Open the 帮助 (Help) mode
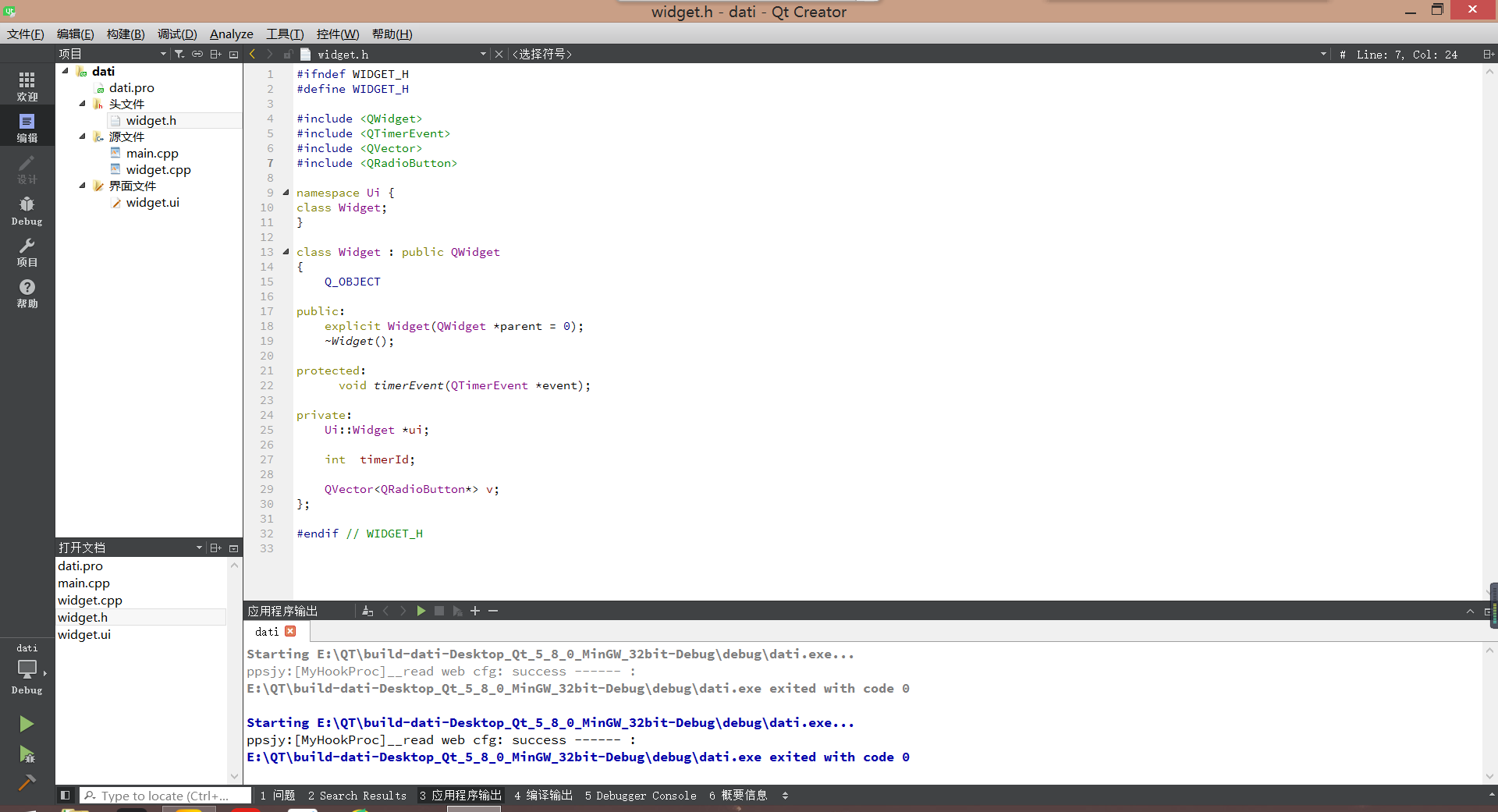 tap(27, 293)
